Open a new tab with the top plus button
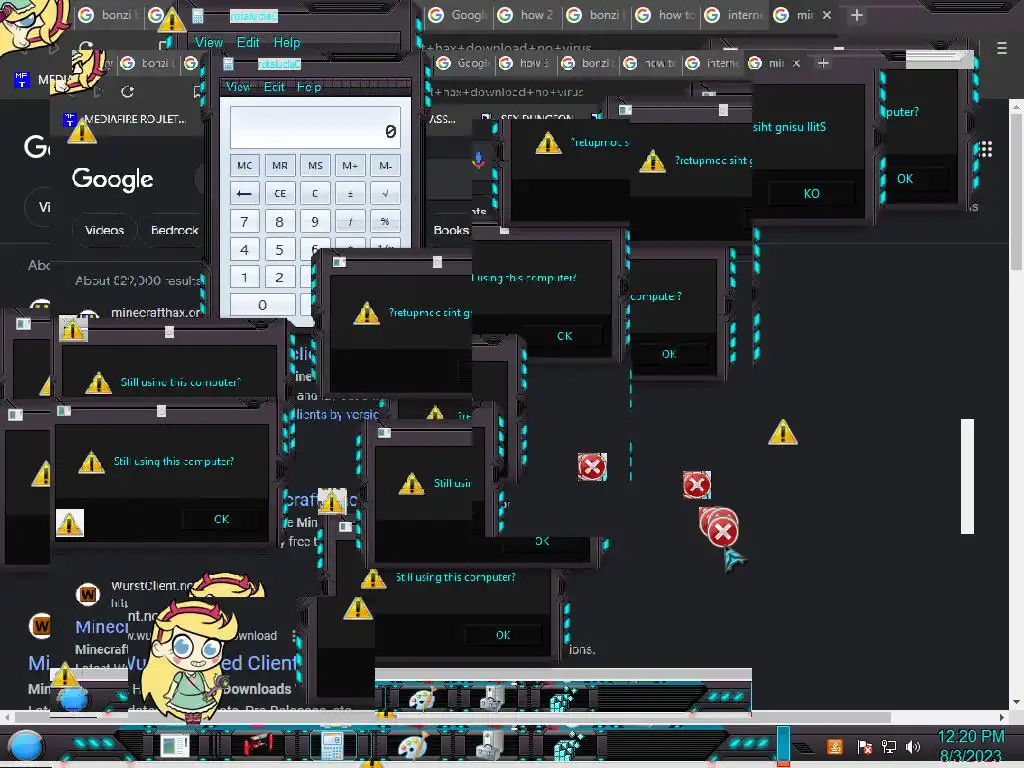 click(857, 15)
